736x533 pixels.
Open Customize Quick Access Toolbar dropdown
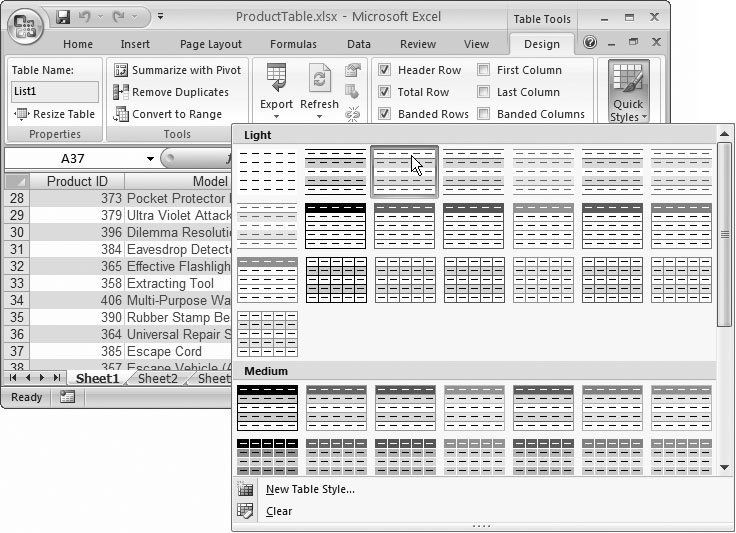(x=159, y=17)
